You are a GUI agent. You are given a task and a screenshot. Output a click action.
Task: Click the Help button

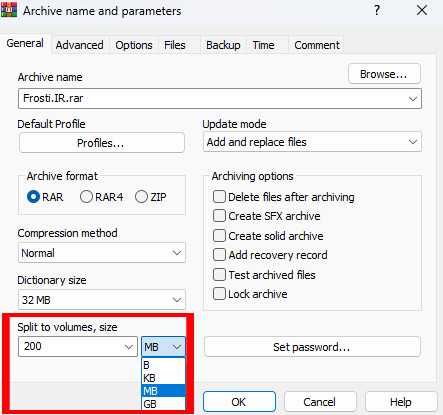[x=401, y=402]
